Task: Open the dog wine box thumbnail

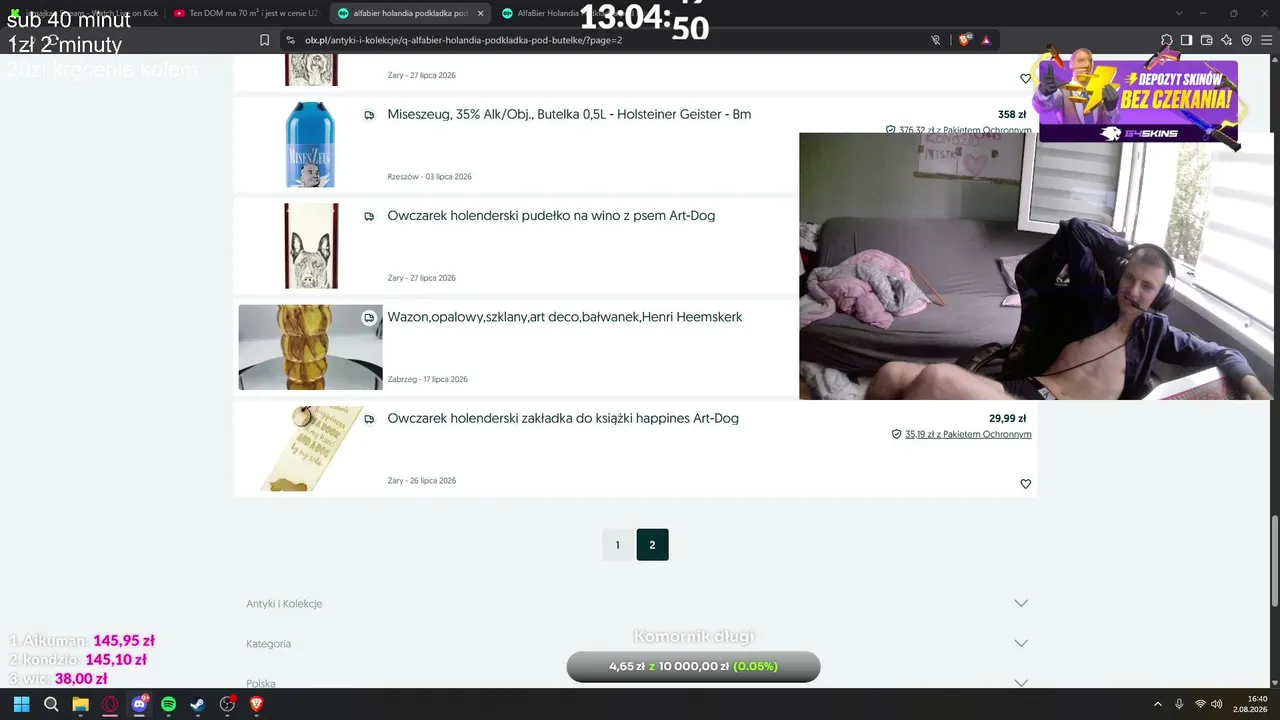Action: pyautogui.click(x=311, y=246)
